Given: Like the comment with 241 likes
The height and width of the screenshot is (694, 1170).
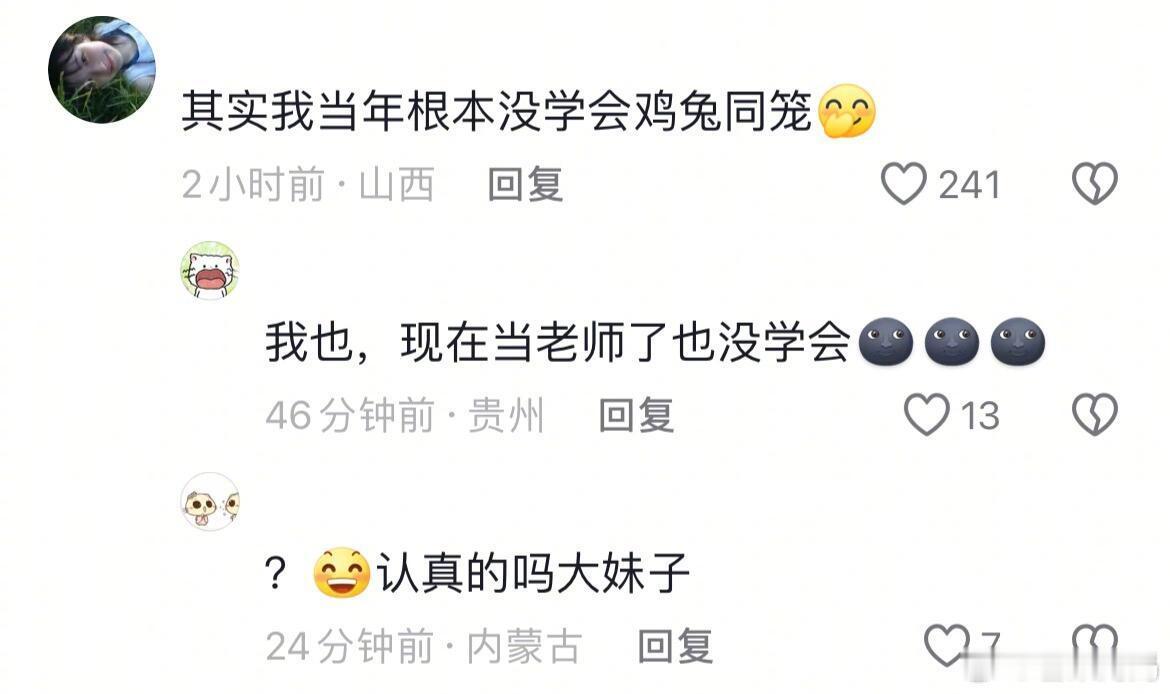Looking at the screenshot, I should pos(904,184).
